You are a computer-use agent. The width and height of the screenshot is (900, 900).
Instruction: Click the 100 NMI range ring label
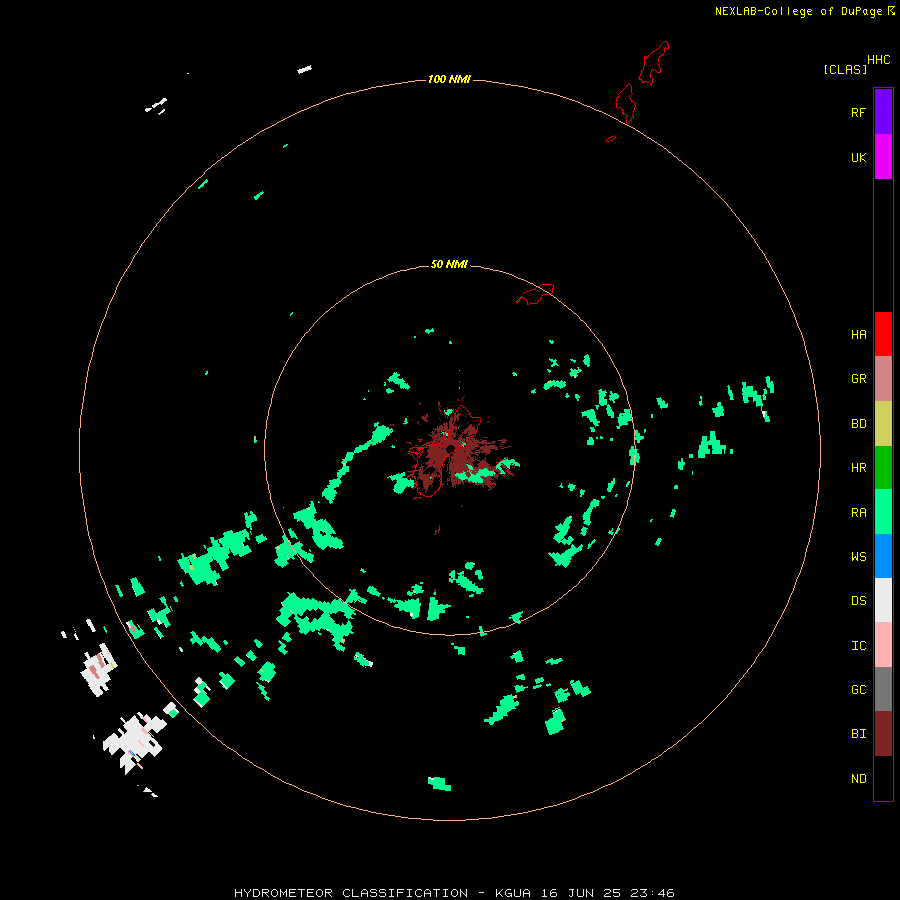(x=449, y=79)
